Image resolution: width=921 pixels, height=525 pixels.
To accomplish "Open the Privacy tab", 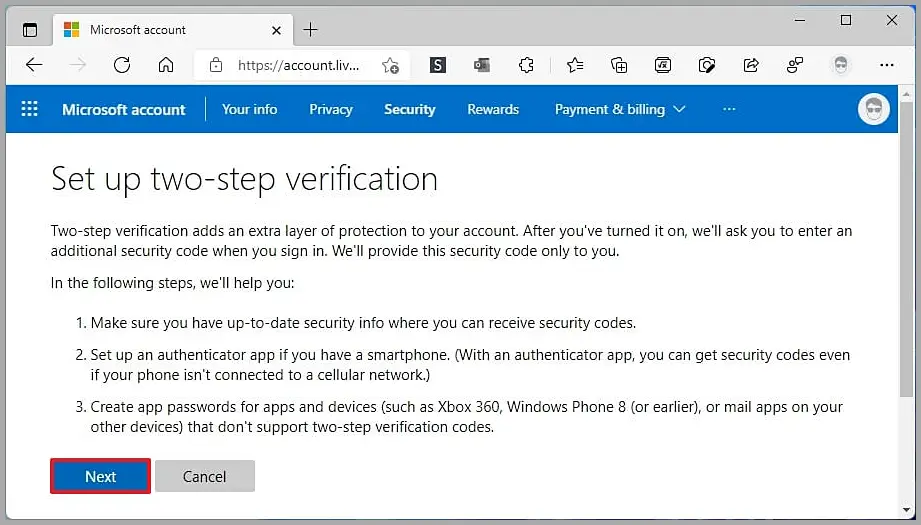I will pos(331,109).
